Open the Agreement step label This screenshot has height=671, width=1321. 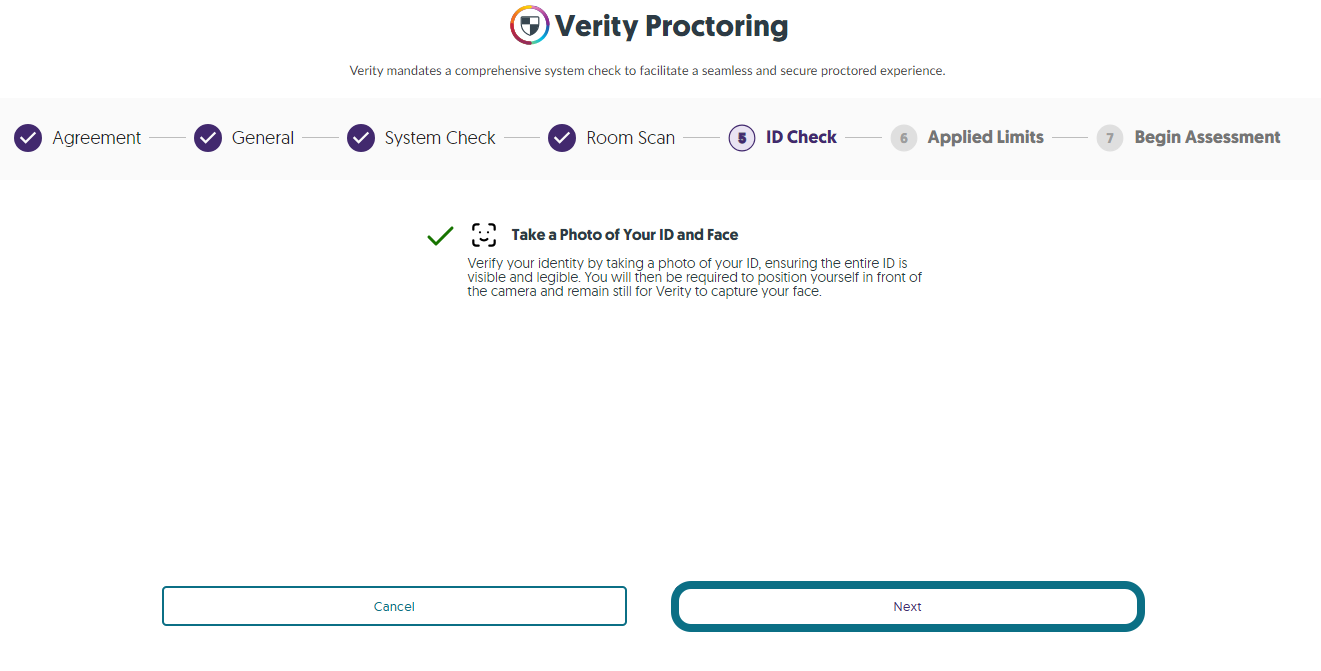[x=97, y=138]
